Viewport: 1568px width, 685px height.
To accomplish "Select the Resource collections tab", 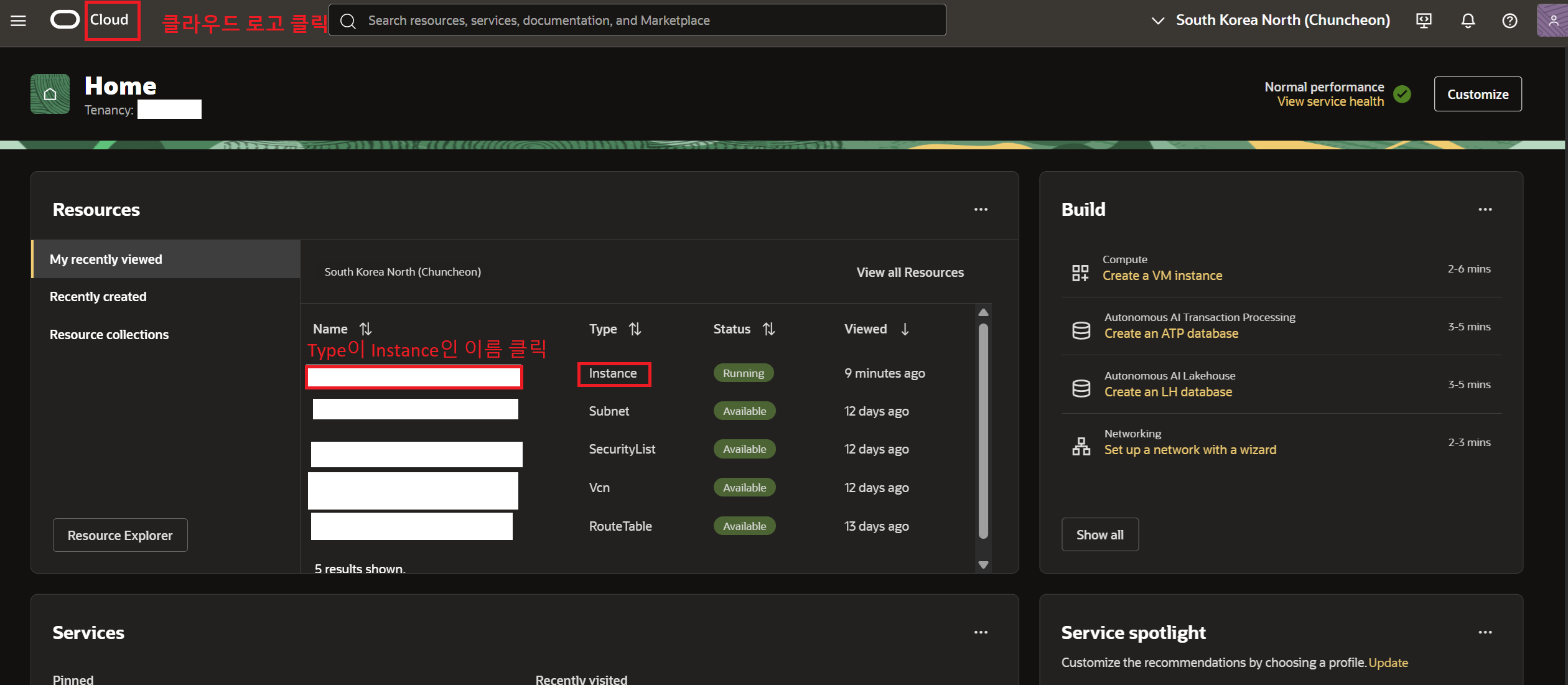I will tap(109, 335).
